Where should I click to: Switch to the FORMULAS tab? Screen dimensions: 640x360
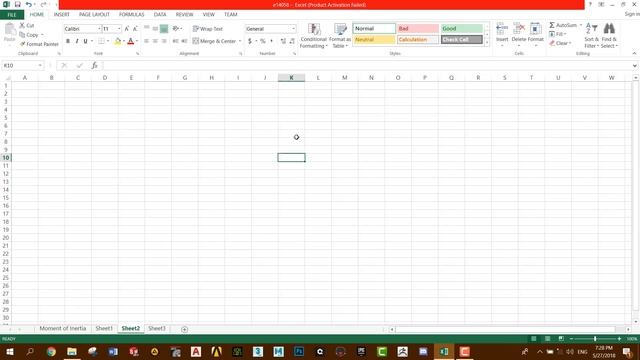tap(131, 14)
